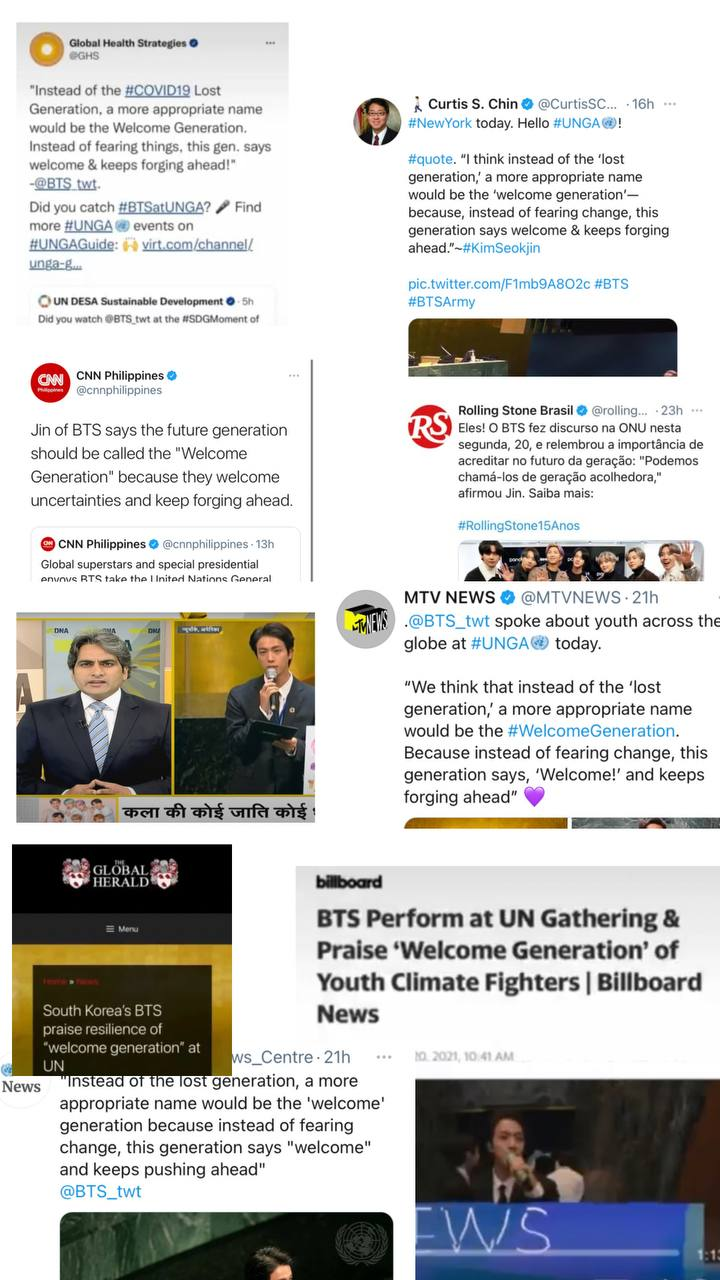Open Billboard headline about BTS at UN
Screen dimensions: 720x1280
(x=509, y=965)
